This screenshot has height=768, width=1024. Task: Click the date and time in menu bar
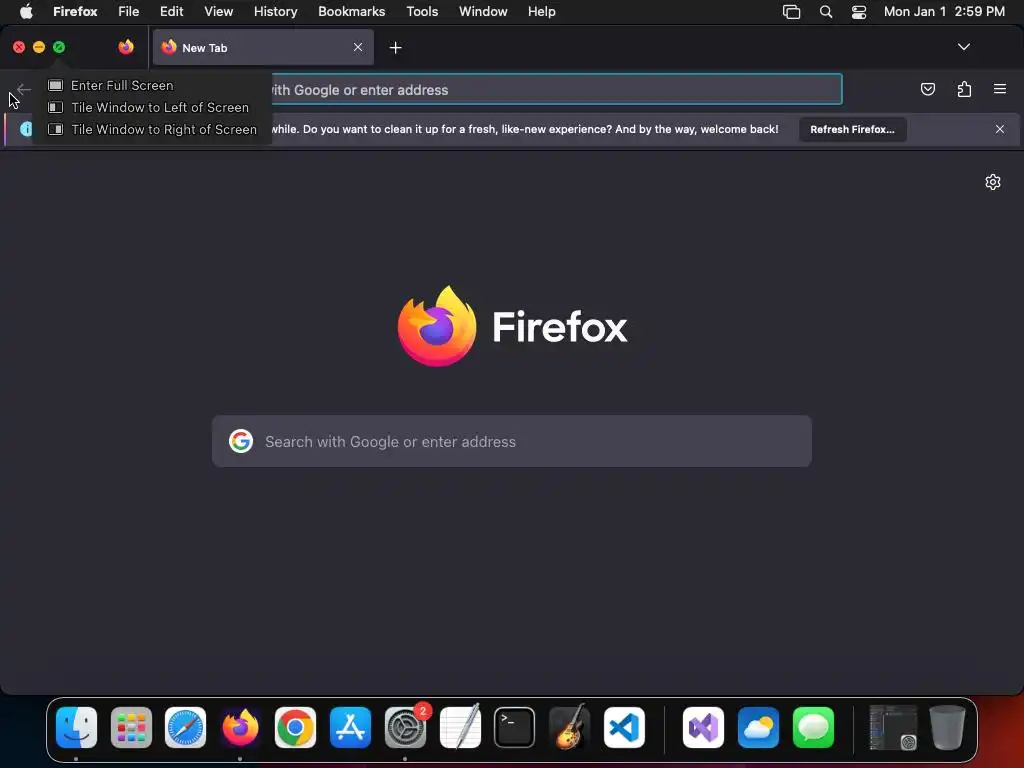(x=944, y=12)
